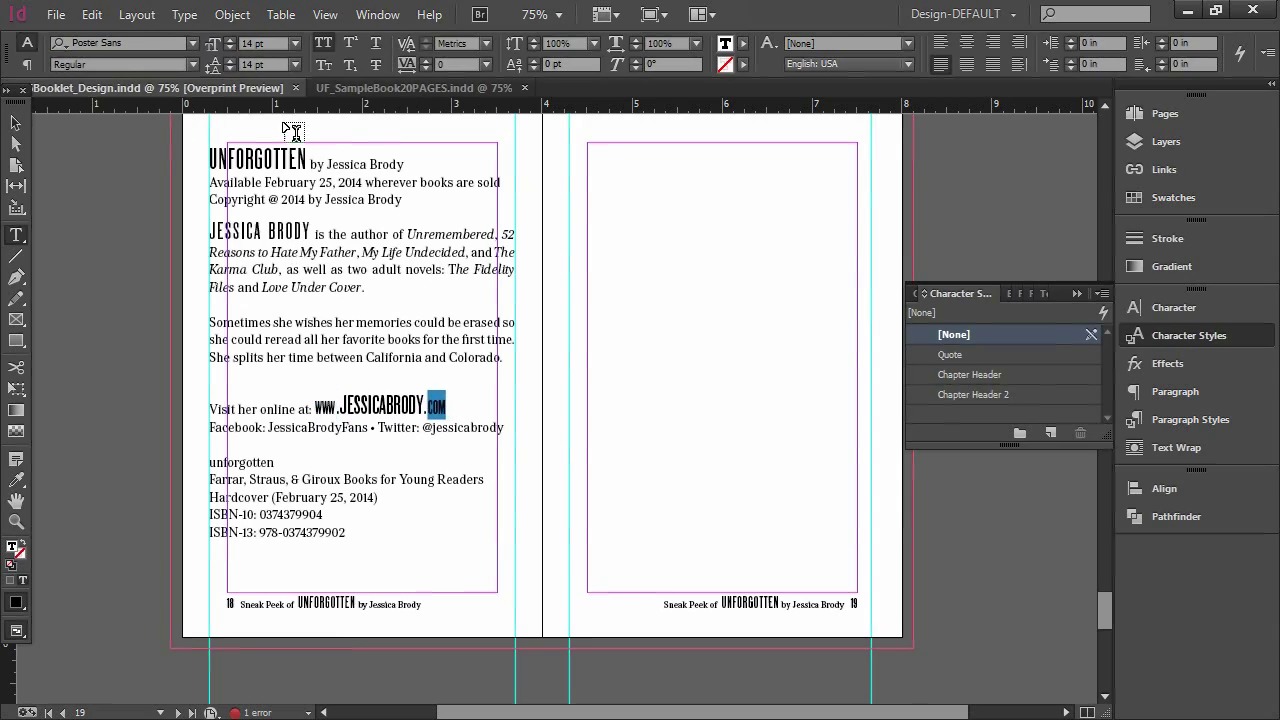Open the Metrics kerning dropdown
The image size is (1280, 720).
click(486, 44)
